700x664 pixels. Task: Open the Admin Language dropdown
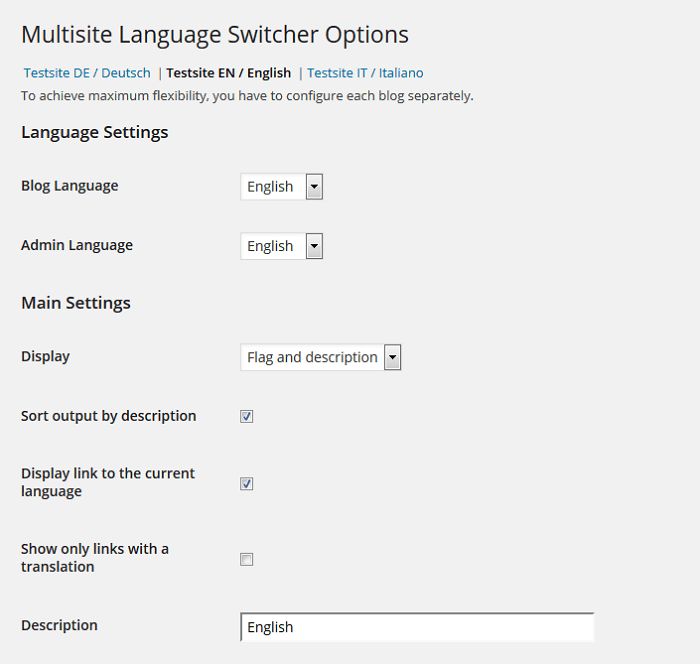tap(282, 246)
